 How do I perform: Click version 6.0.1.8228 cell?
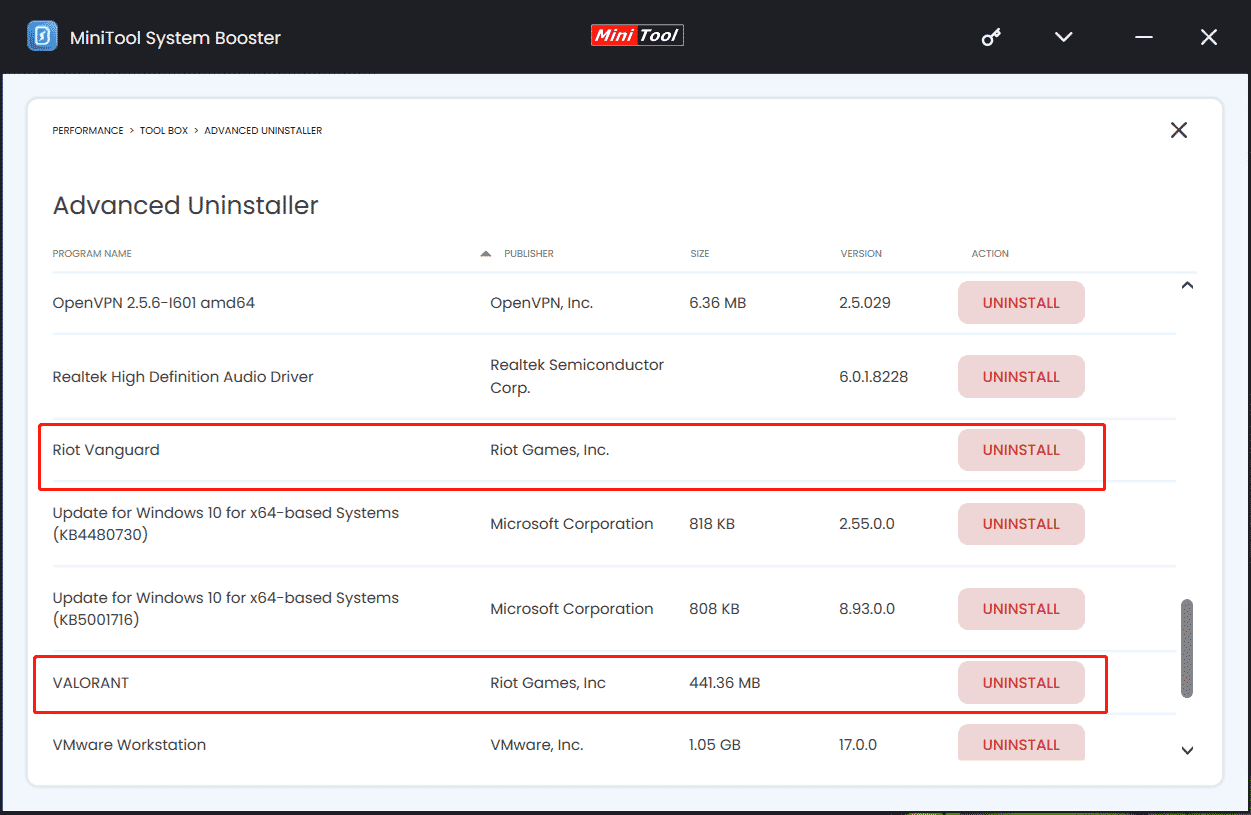pyautogui.click(x=874, y=377)
